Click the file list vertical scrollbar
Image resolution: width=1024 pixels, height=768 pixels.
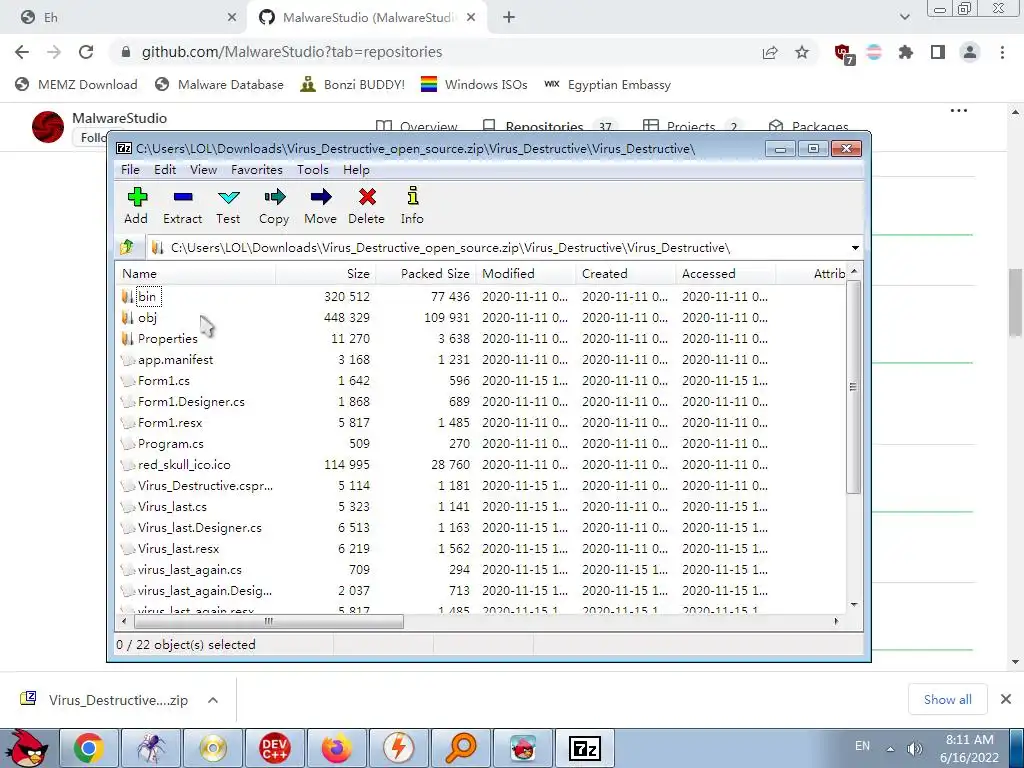(853, 387)
